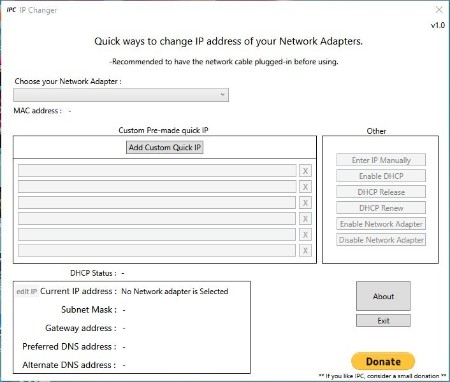This screenshot has width=450, height=382.
Task: Remove the fourth custom quick IP entry
Action: point(305,219)
